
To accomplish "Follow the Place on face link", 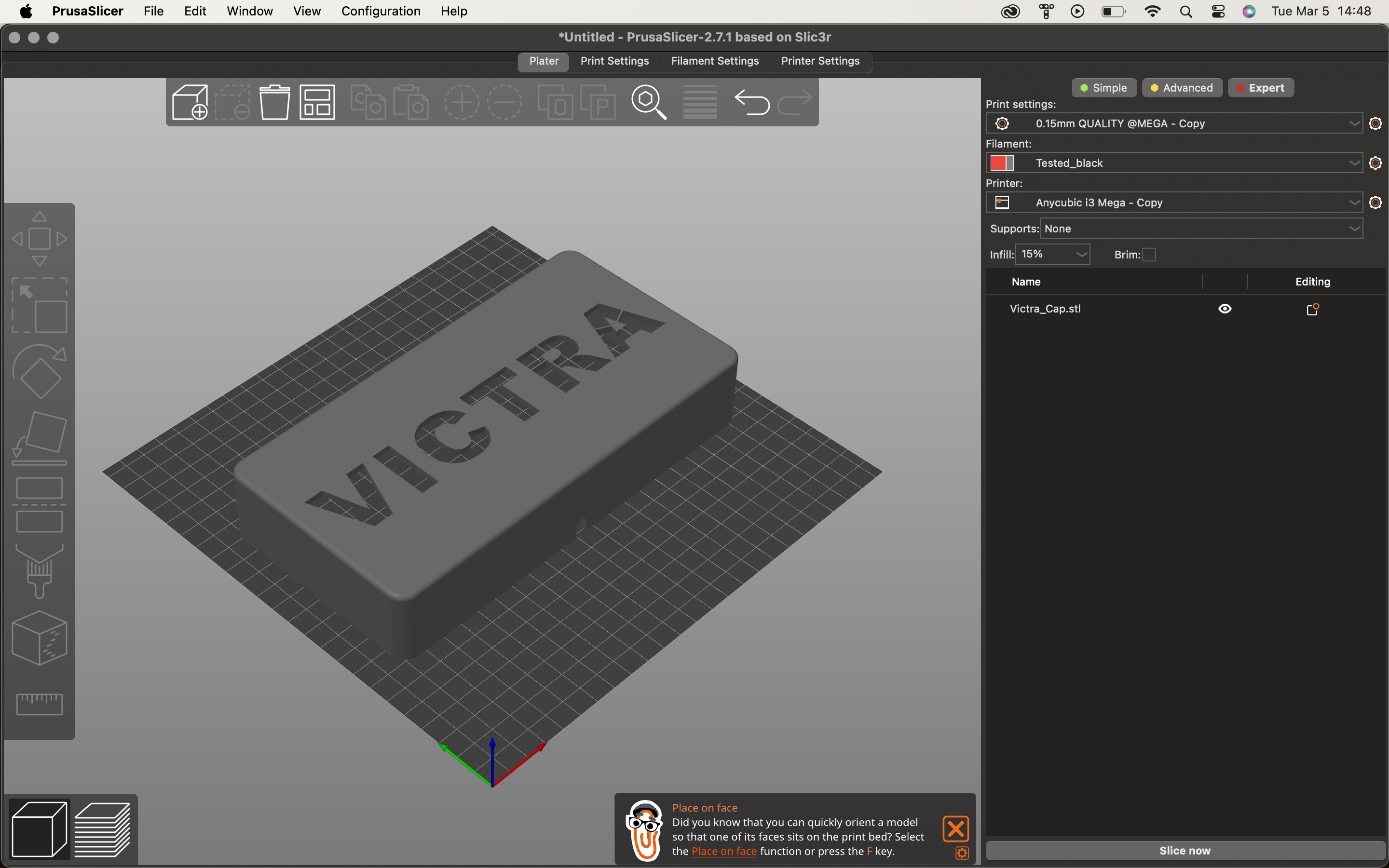I will pyautogui.click(x=724, y=851).
